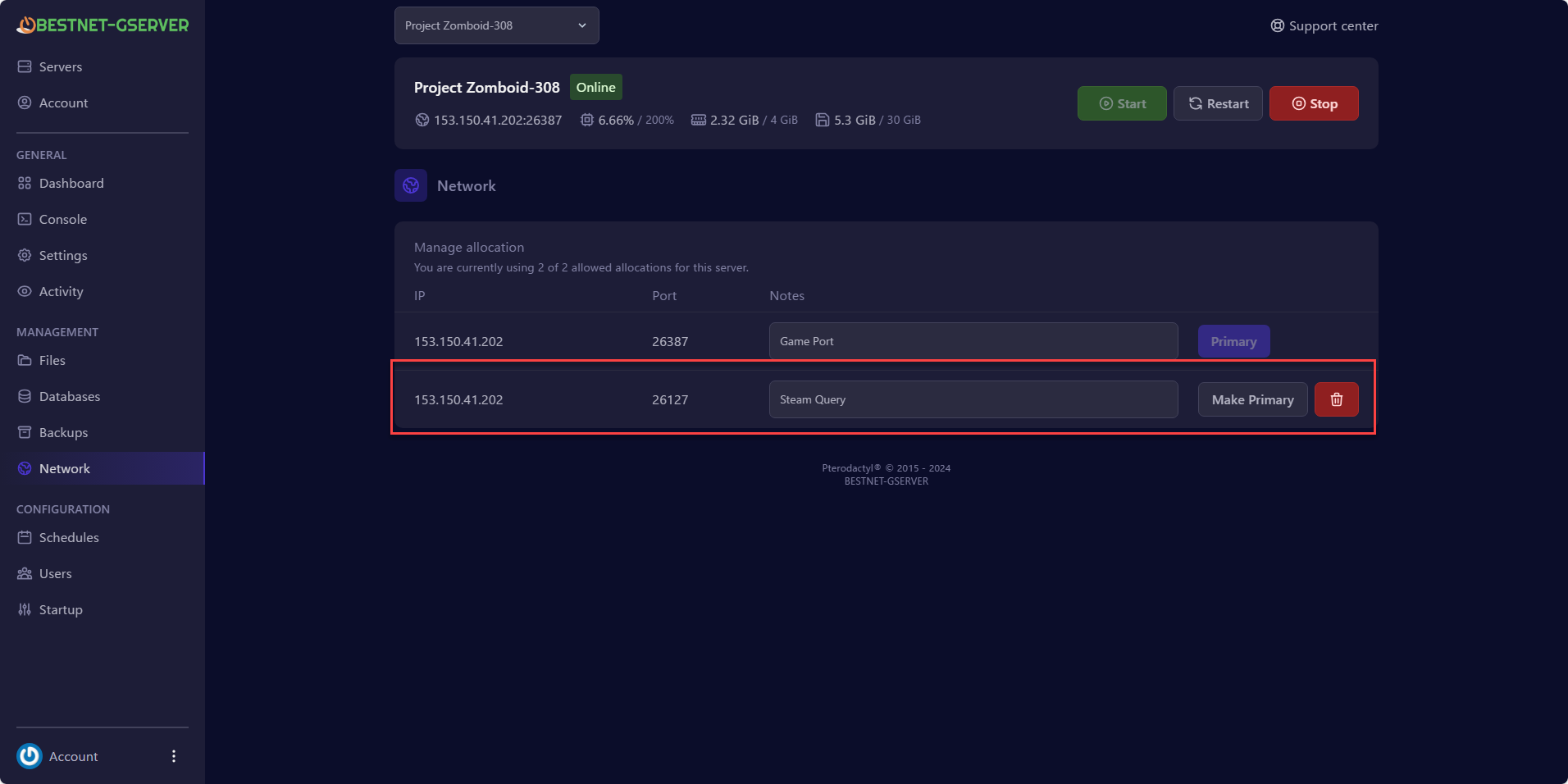Open the Databases icon
Image resolution: width=1568 pixels, height=784 pixels.
(25, 396)
